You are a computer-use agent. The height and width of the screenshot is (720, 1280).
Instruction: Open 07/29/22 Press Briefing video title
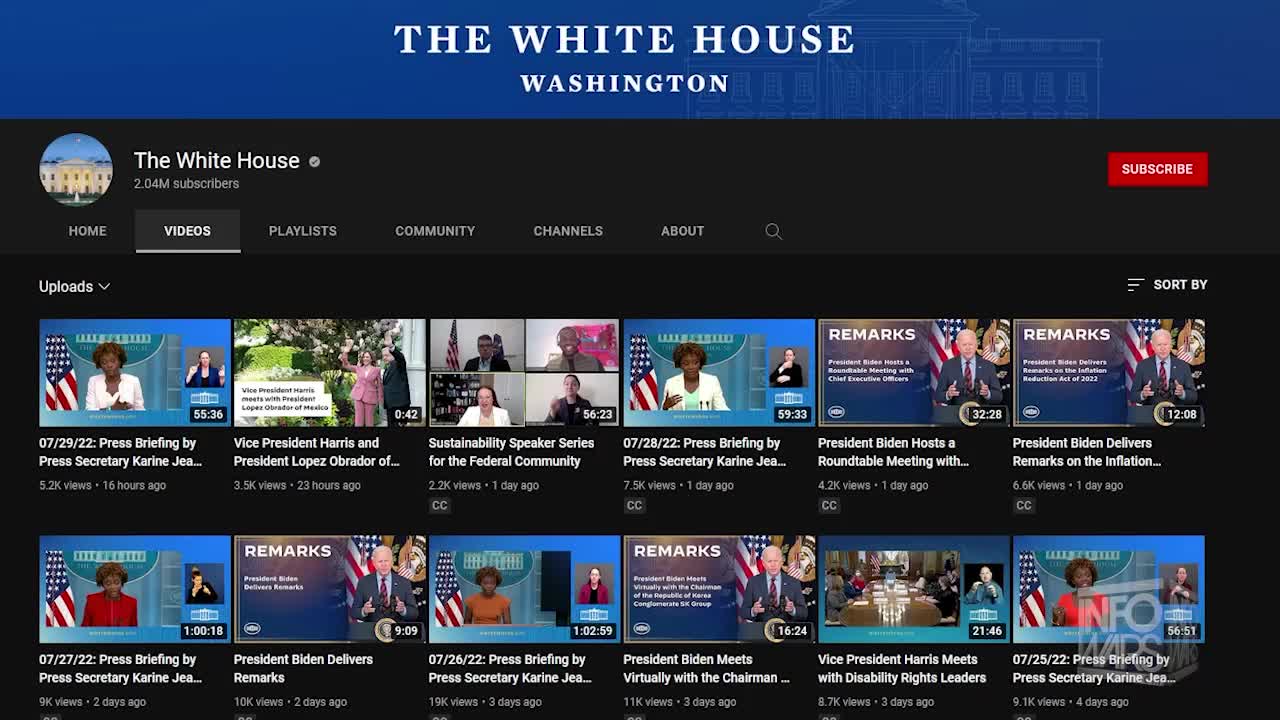120,452
